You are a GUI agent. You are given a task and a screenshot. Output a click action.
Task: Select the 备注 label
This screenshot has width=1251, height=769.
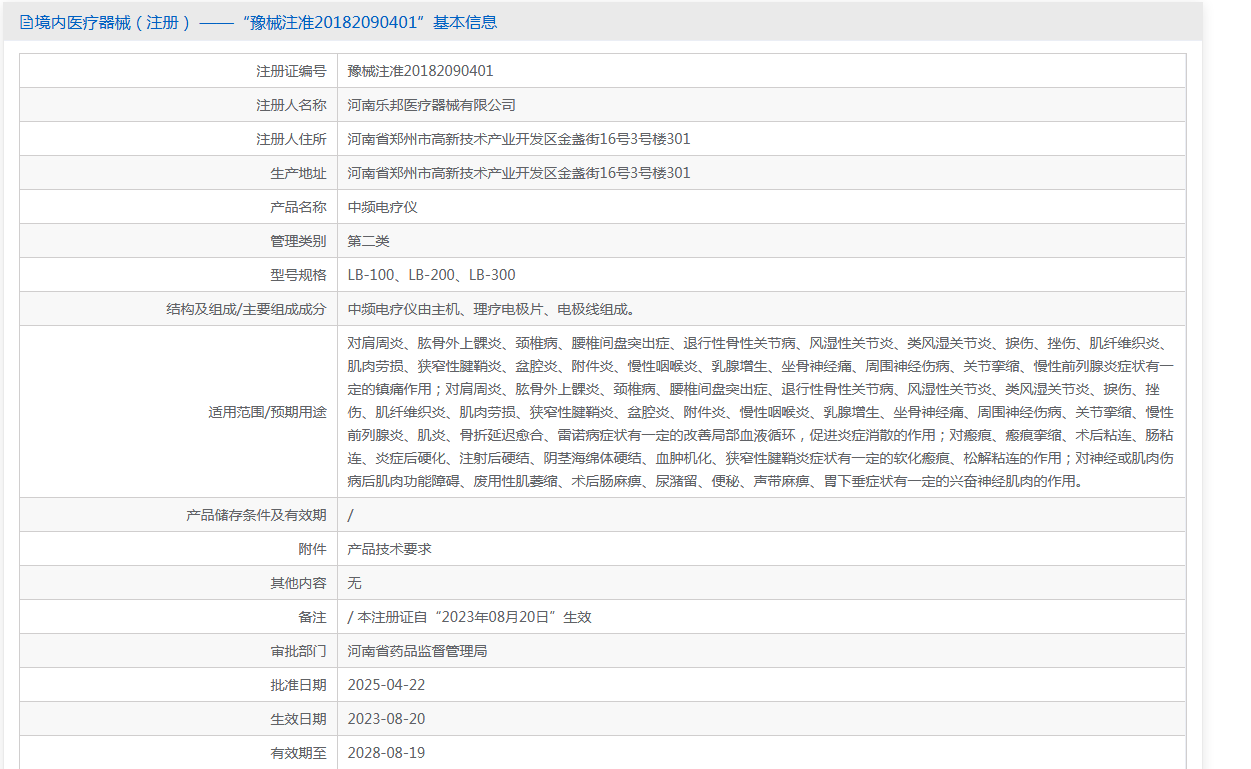[312, 617]
